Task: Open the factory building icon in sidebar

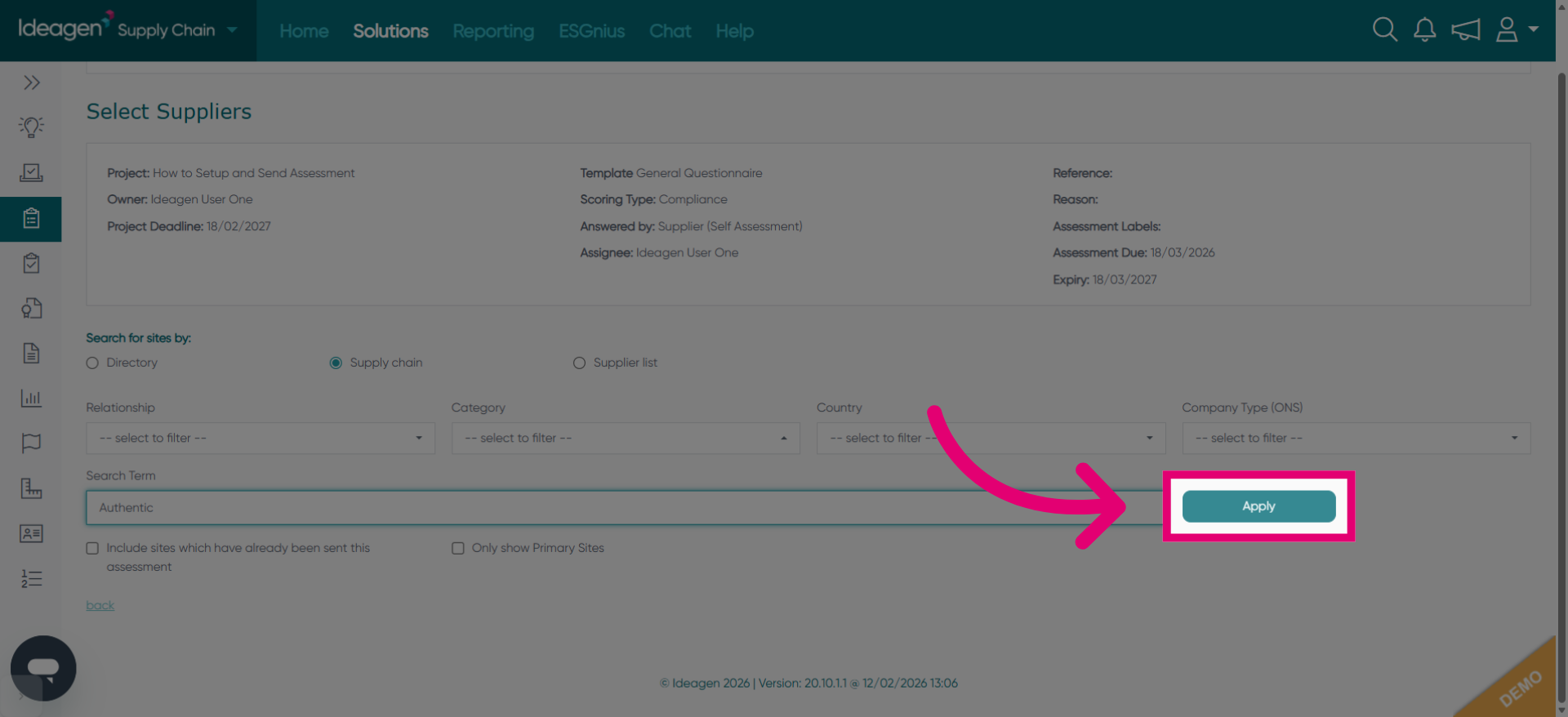Action: click(31, 488)
